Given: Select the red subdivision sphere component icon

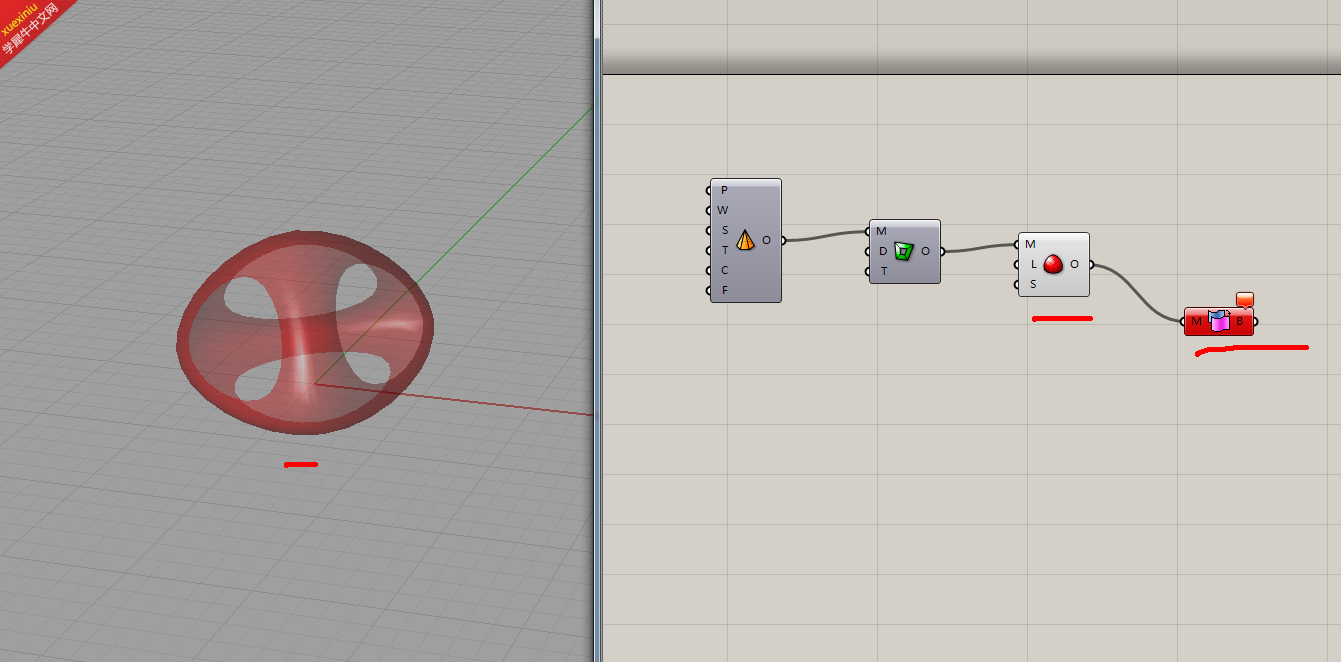Looking at the screenshot, I should [1053, 265].
